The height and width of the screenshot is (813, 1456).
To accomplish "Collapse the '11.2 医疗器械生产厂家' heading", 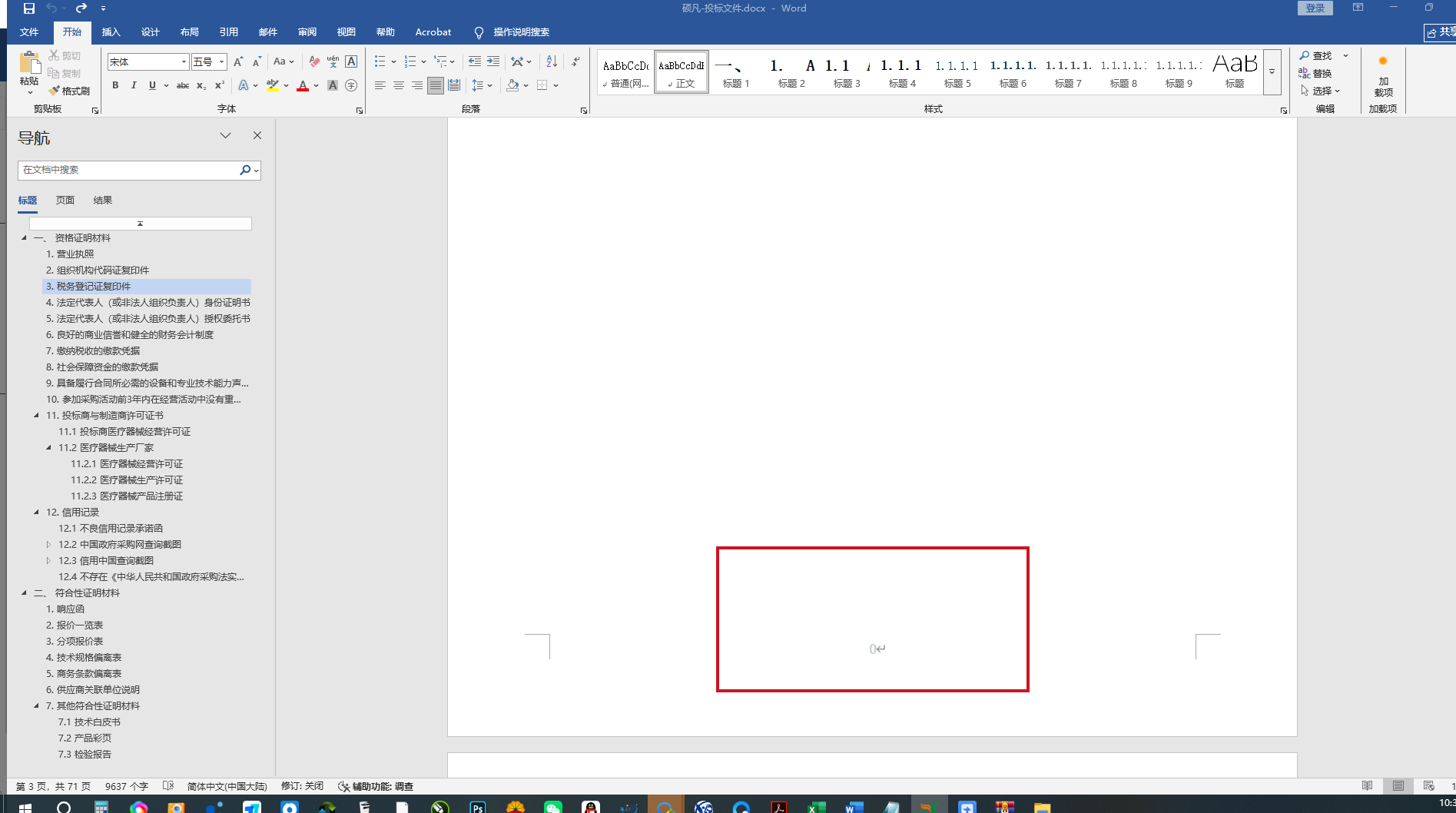I will point(48,447).
